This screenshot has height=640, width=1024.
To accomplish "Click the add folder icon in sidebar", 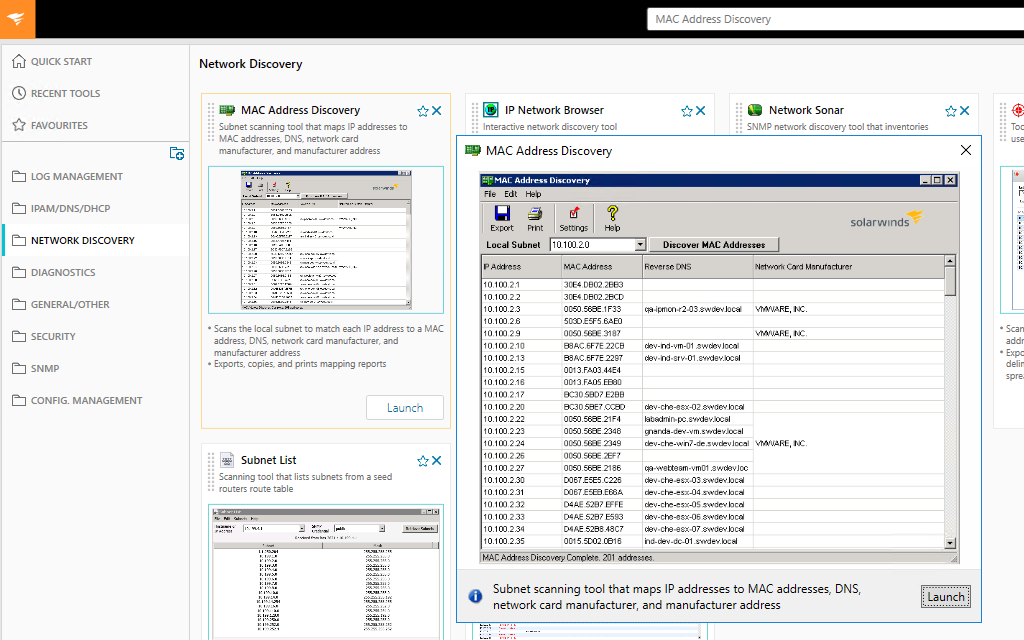I will [176, 153].
